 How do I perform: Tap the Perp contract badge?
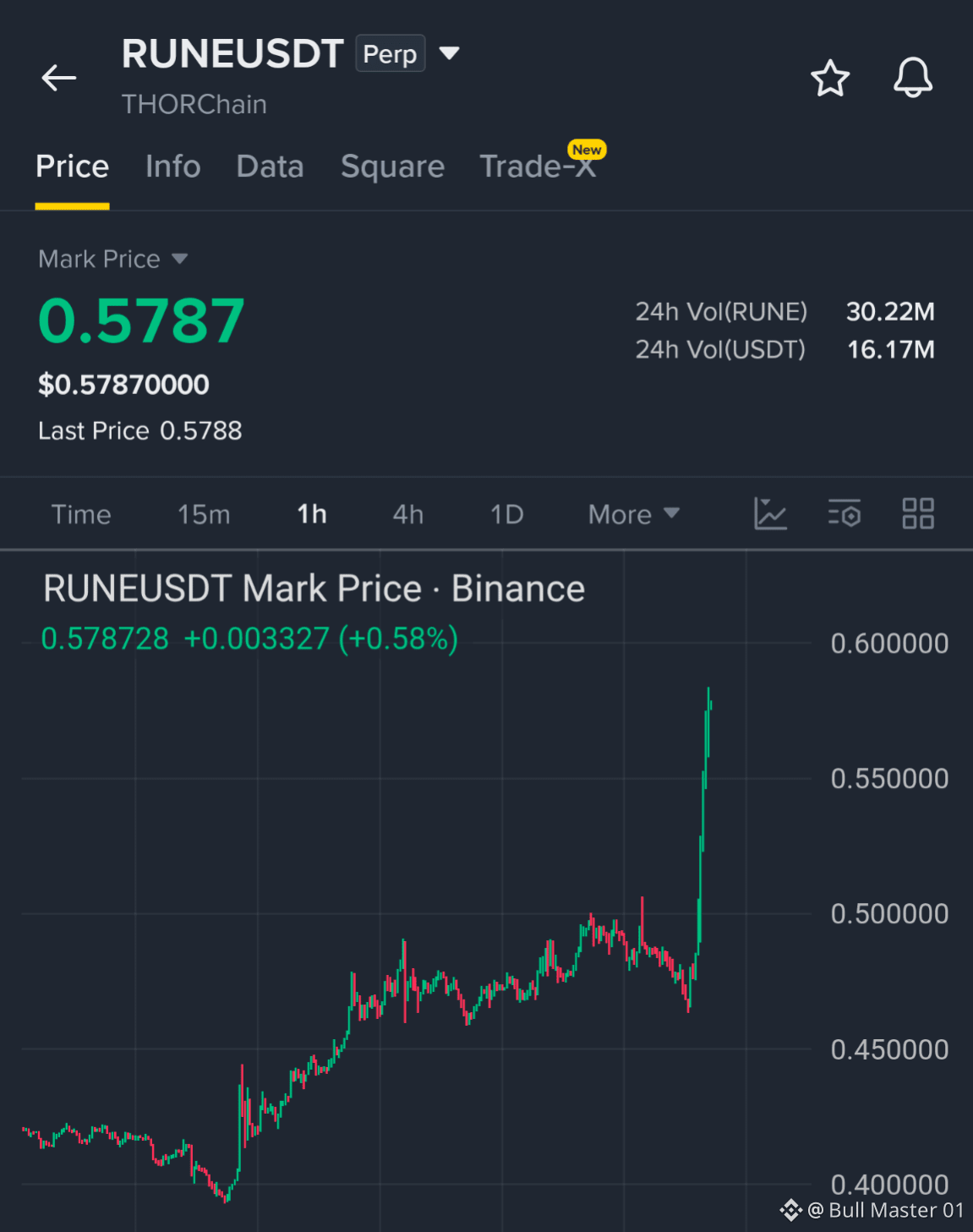point(390,53)
